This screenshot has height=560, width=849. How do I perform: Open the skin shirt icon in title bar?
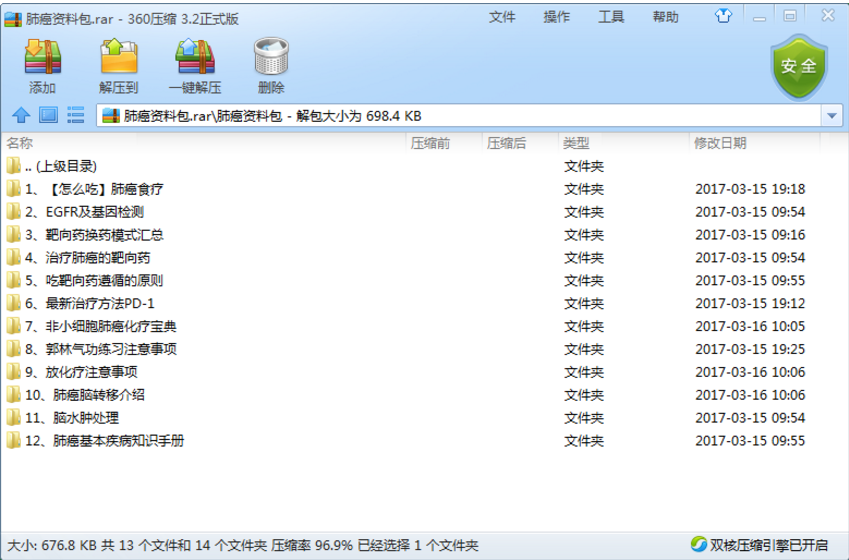pyautogui.click(x=724, y=16)
